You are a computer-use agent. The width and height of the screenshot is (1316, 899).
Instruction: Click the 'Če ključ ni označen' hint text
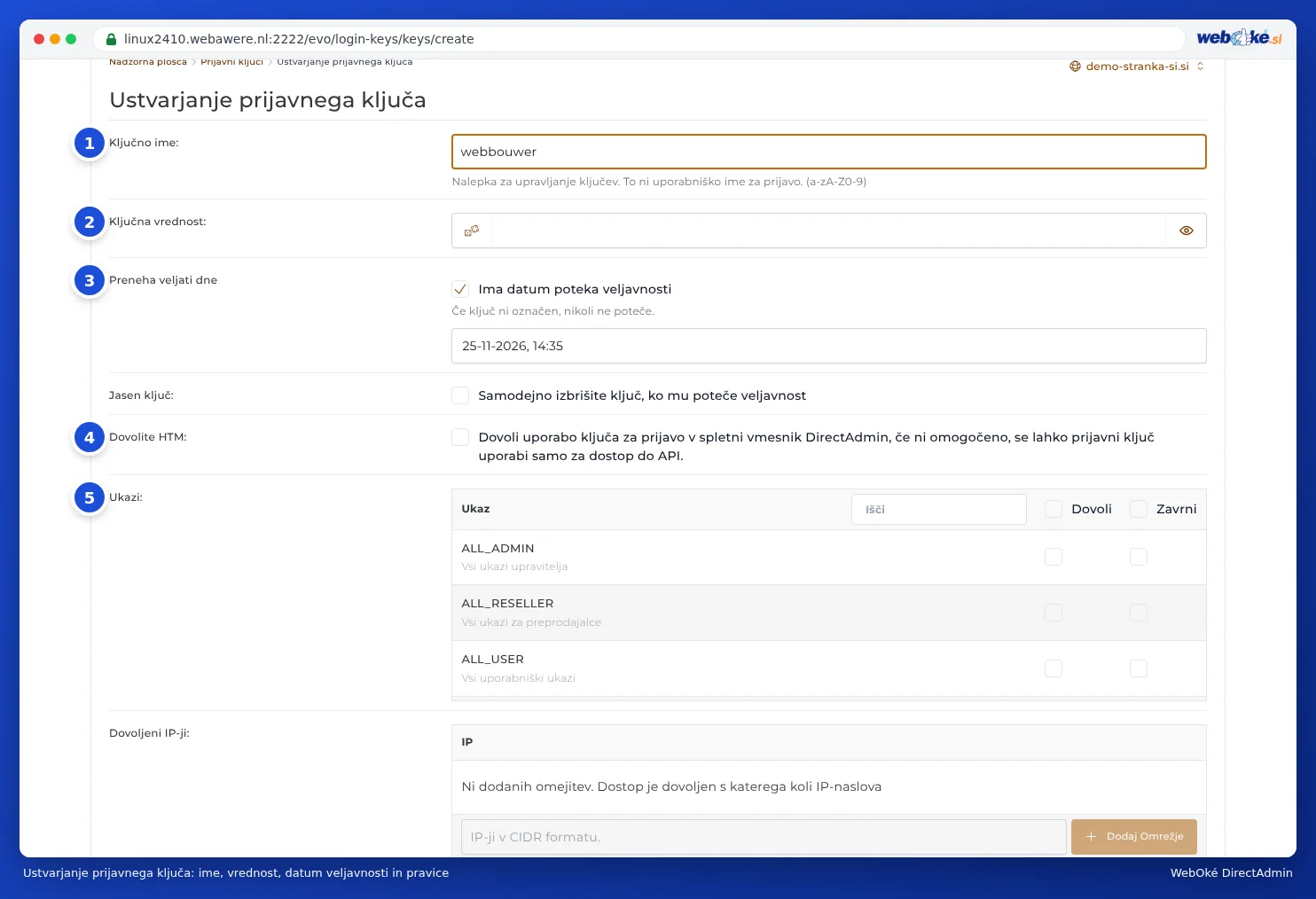pos(553,311)
